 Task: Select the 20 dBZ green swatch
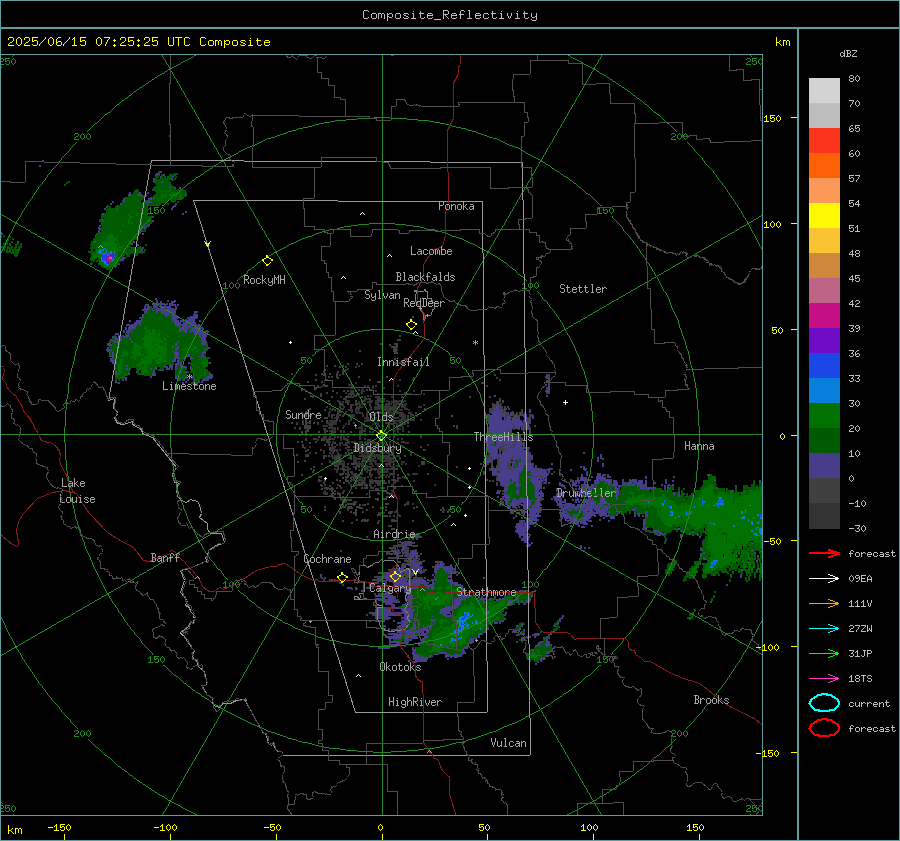click(824, 415)
